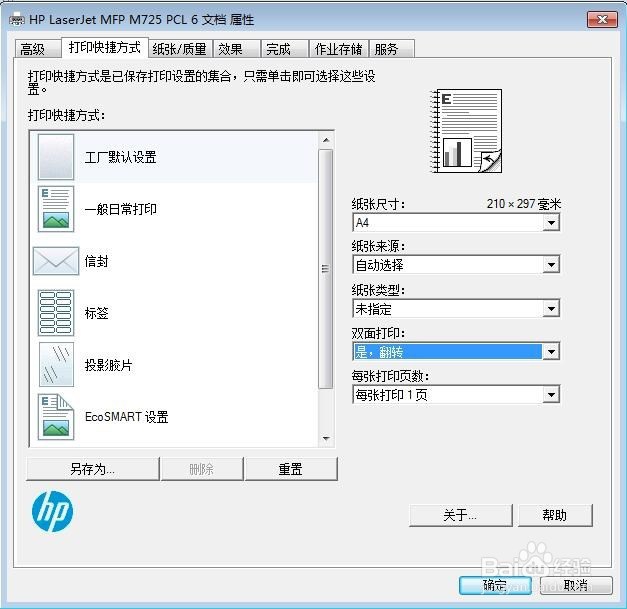Switch to the 完成 tab
The image size is (627, 609).
pos(284,49)
